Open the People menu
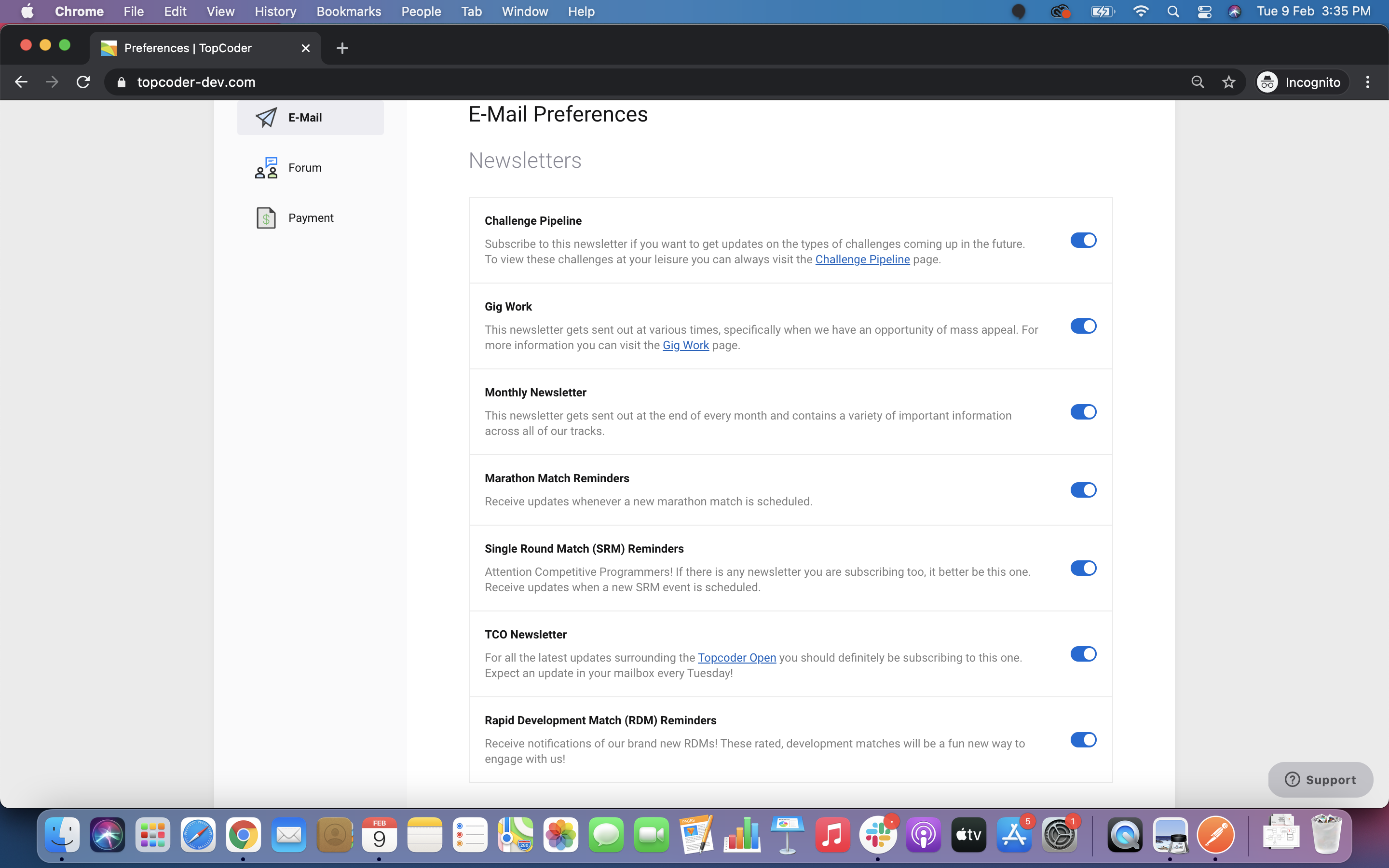Viewport: 1389px width, 868px height. [x=422, y=12]
